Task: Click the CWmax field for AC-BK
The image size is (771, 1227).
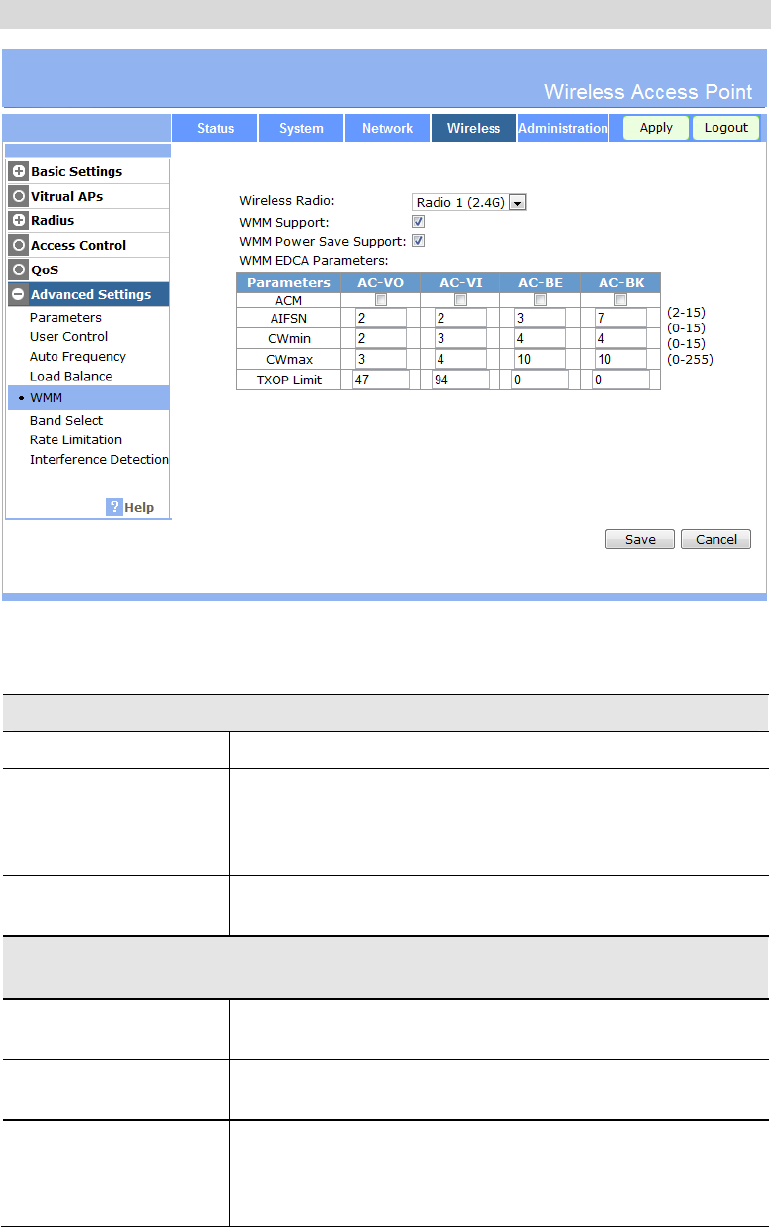Action: tap(620, 359)
